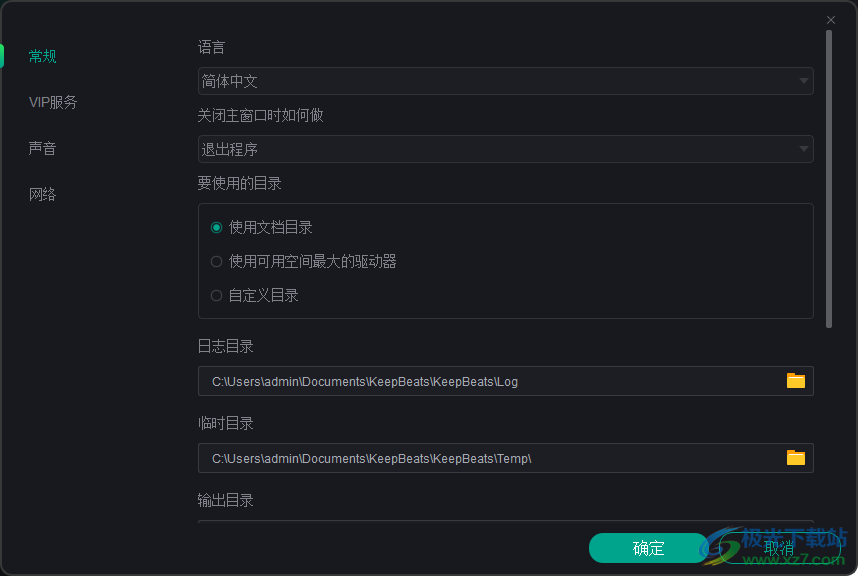The height and width of the screenshot is (576, 858).
Task: Expand the 关闭主窗口时如何做 dropdown
Action: coord(505,148)
